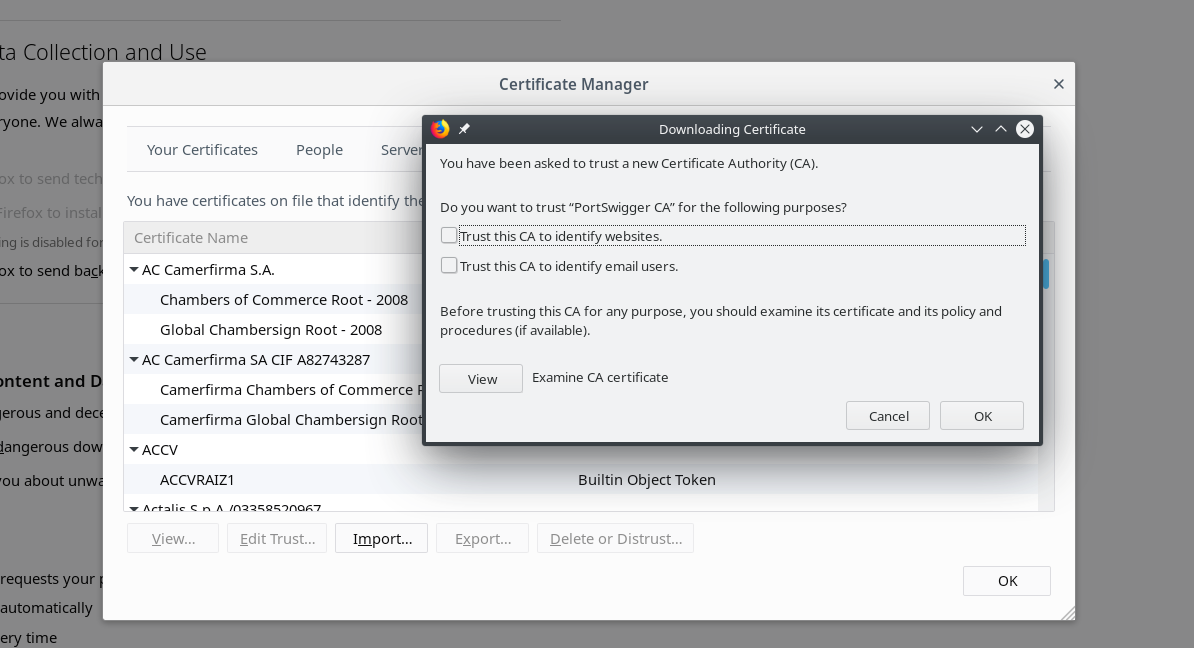This screenshot has height=648, width=1194.
Task: Click the Certificate Manager resize grip
Action: 1068,613
